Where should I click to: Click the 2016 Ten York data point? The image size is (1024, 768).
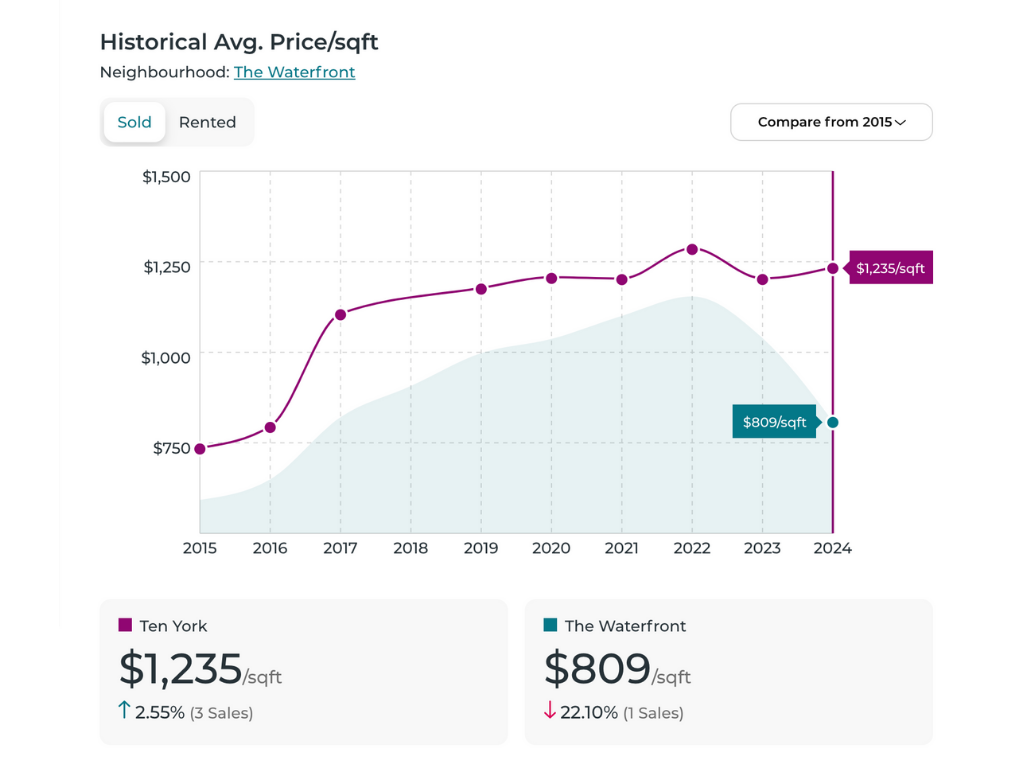(x=270, y=427)
